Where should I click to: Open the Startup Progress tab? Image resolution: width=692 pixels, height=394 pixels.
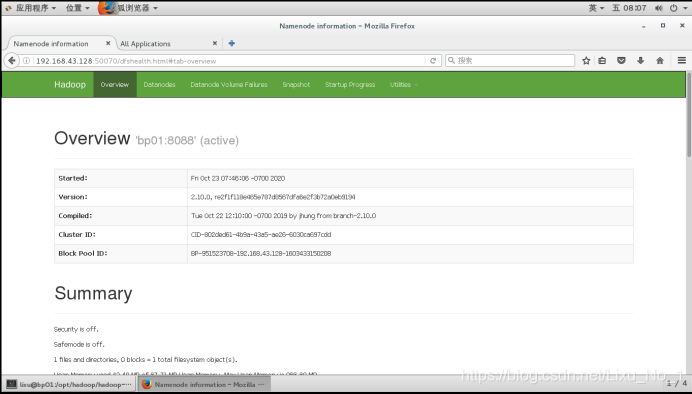(x=350, y=85)
